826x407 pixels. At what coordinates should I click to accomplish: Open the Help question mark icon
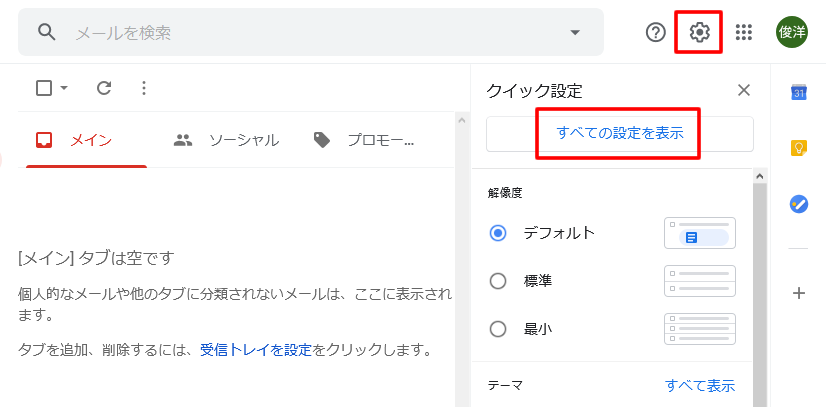tap(656, 32)
